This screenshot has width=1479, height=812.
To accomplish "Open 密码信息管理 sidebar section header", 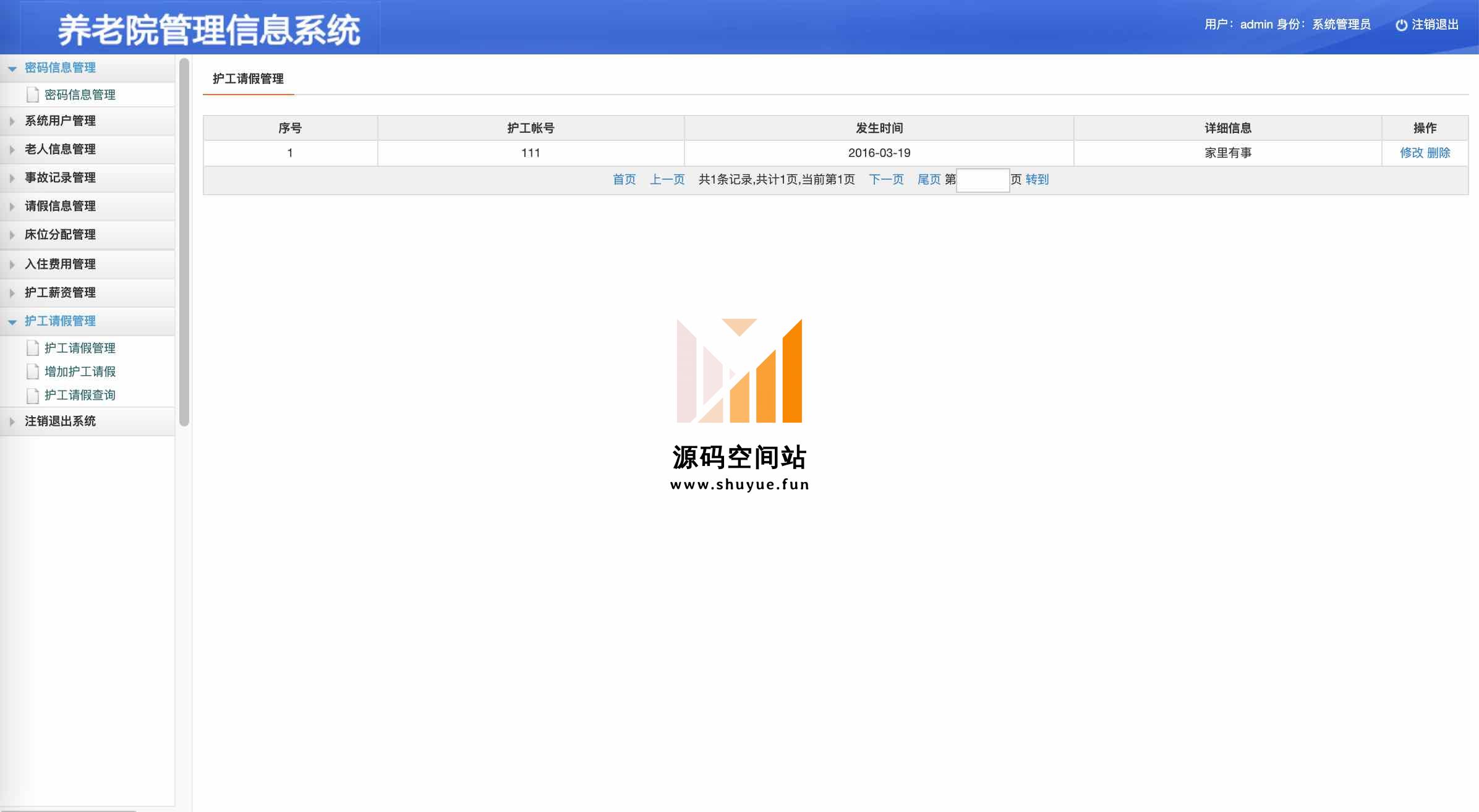I will [87, 68].
